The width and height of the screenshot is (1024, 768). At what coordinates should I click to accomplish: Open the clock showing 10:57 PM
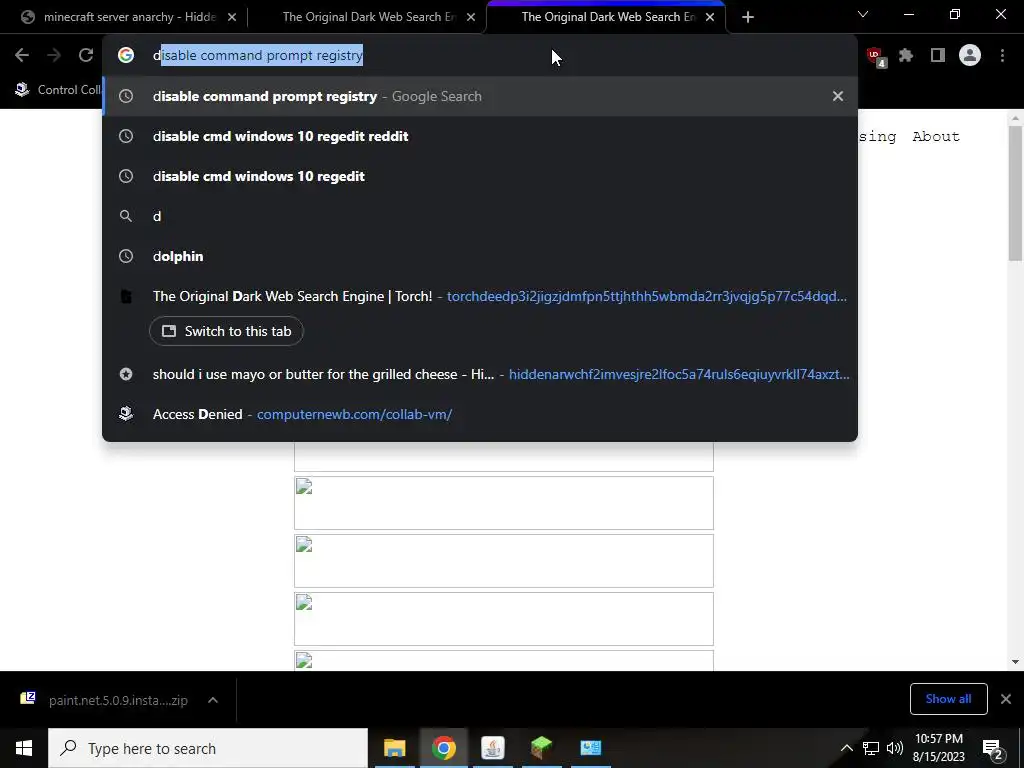click(938, 748)
